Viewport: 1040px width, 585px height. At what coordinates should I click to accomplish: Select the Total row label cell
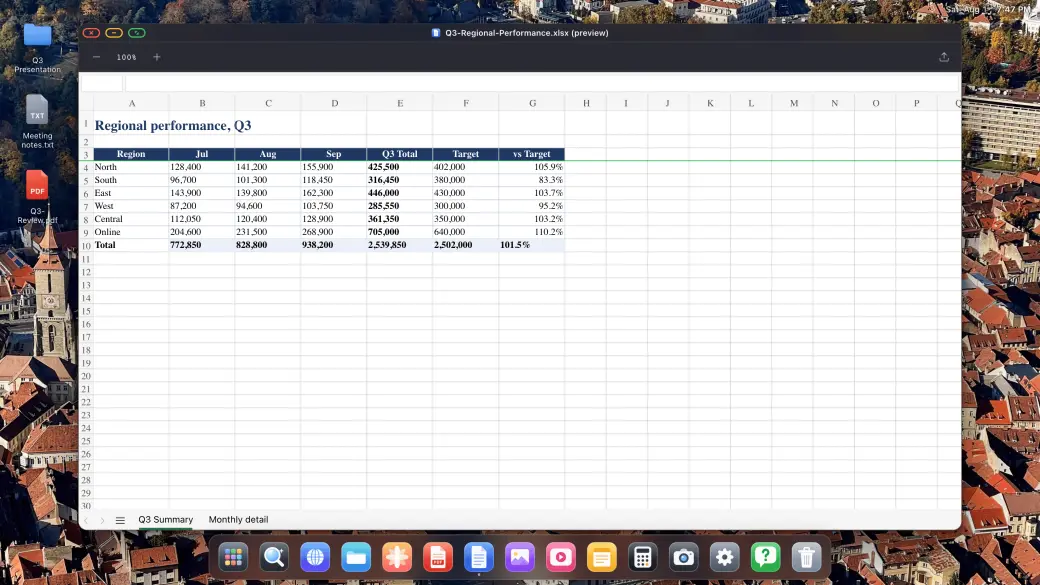[131, 245]
